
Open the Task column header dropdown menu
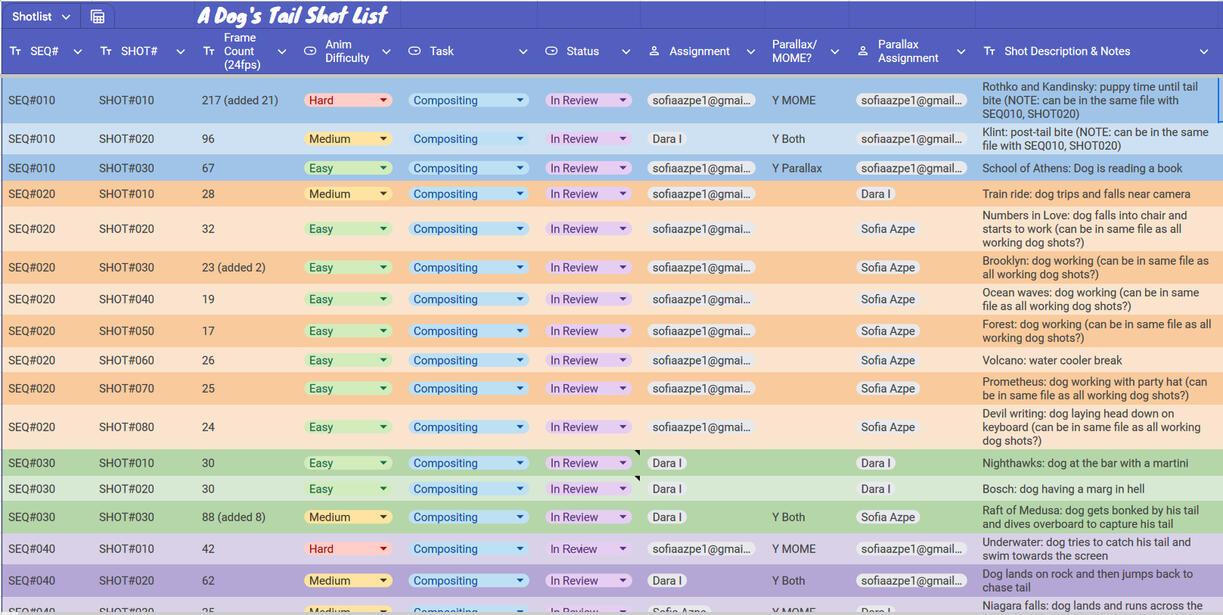point(523,51)
